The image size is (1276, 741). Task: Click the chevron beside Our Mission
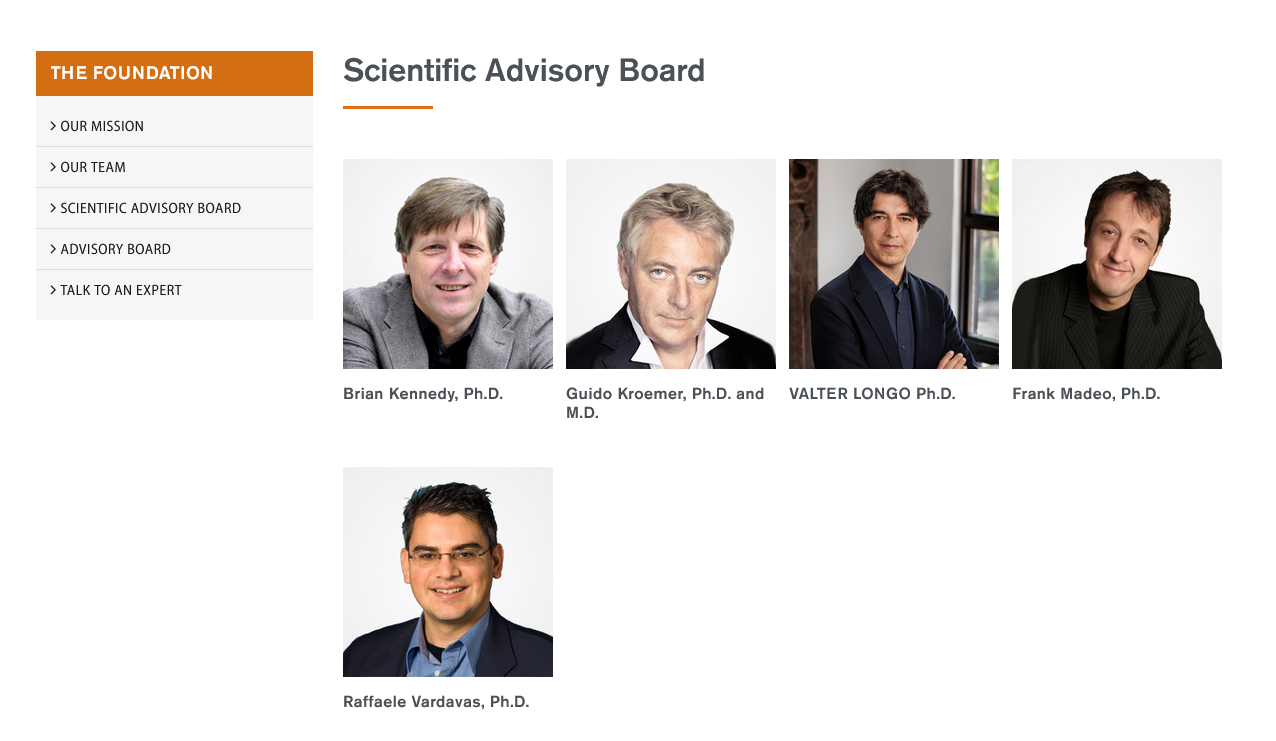[53, 126]
